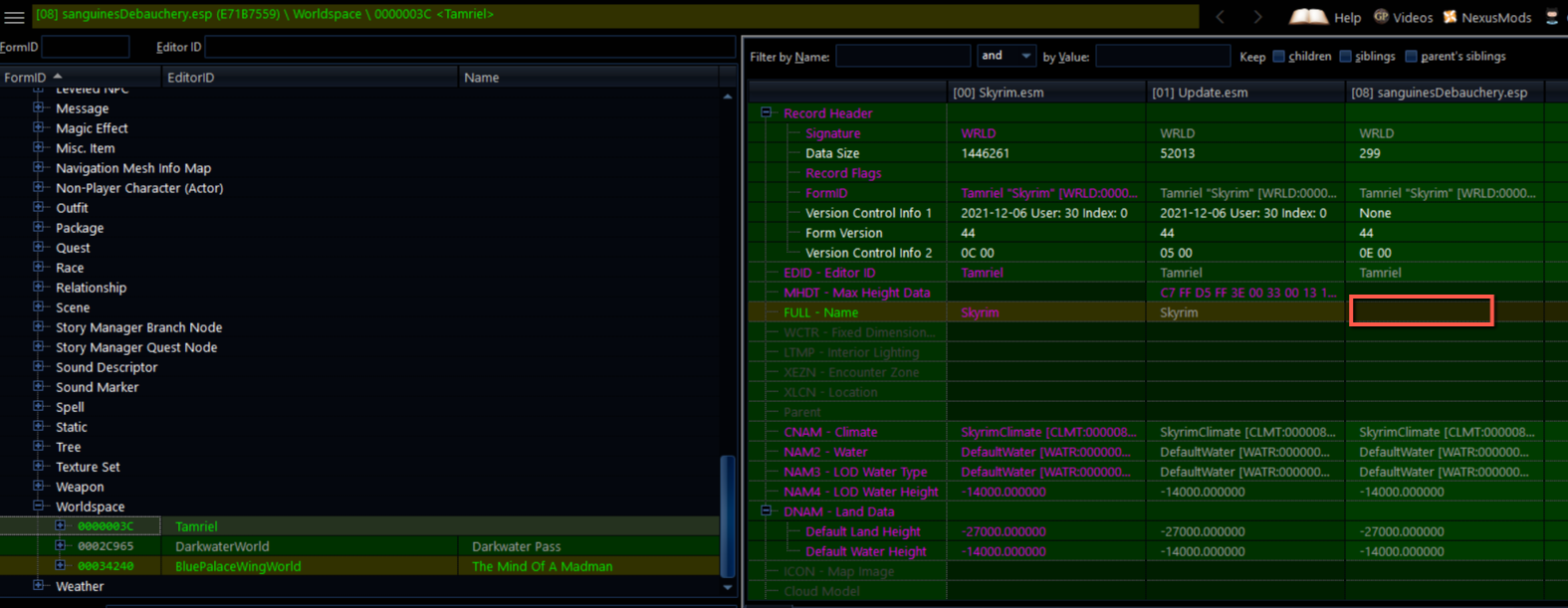Screen dimensions: 1568x608
Task: Open the NexusMods icon link
Action: (1450, 17)
